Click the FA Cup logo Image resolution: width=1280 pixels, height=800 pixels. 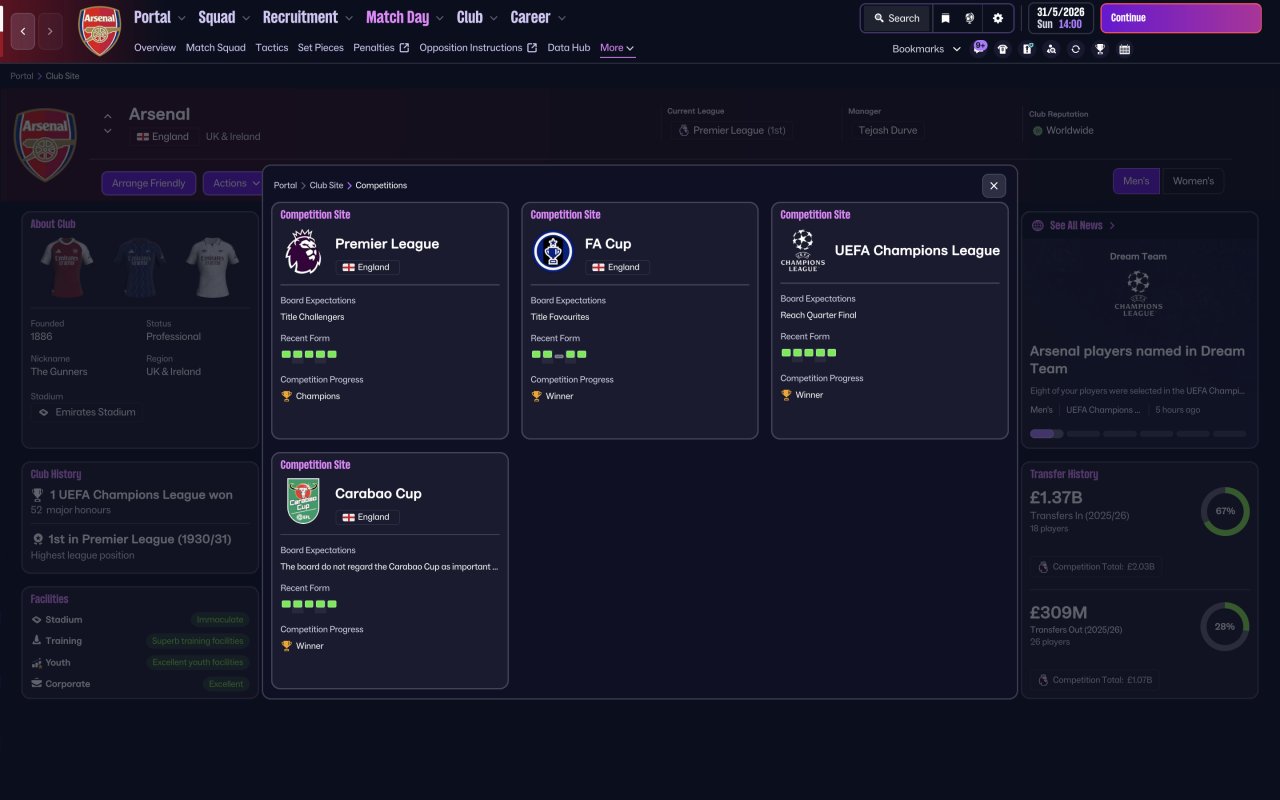[553, 252]
